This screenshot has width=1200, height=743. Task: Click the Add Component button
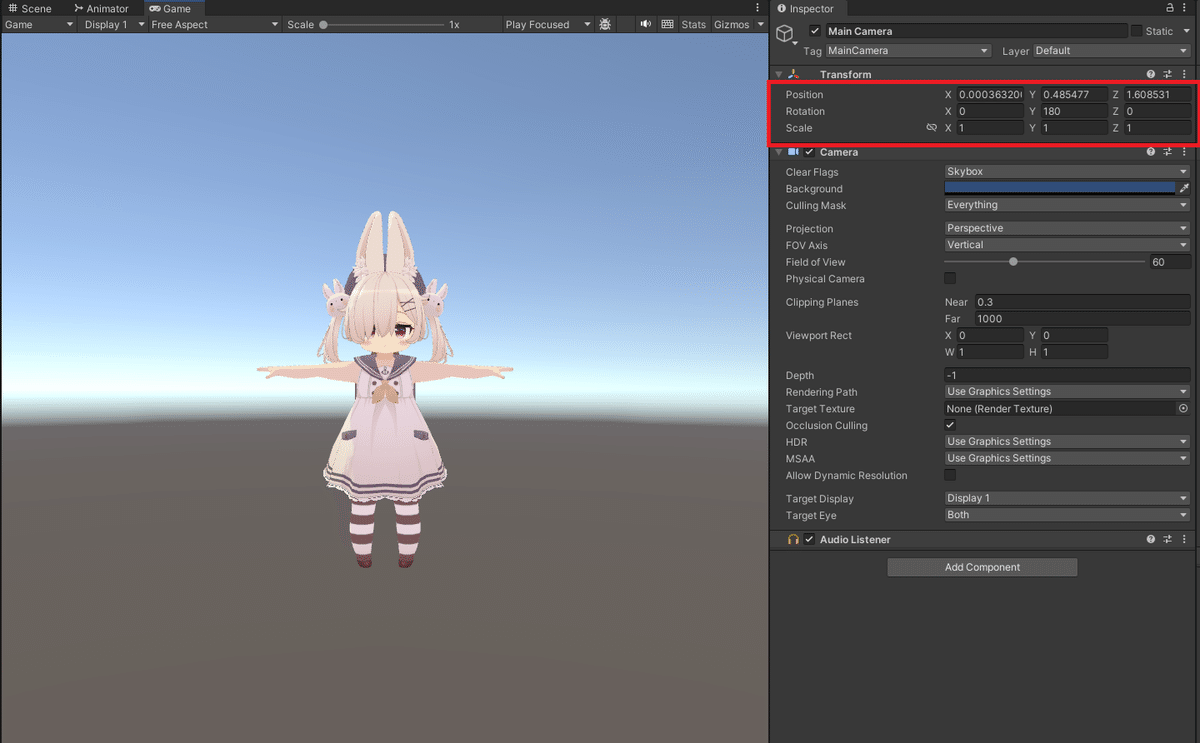click(982, 567)
